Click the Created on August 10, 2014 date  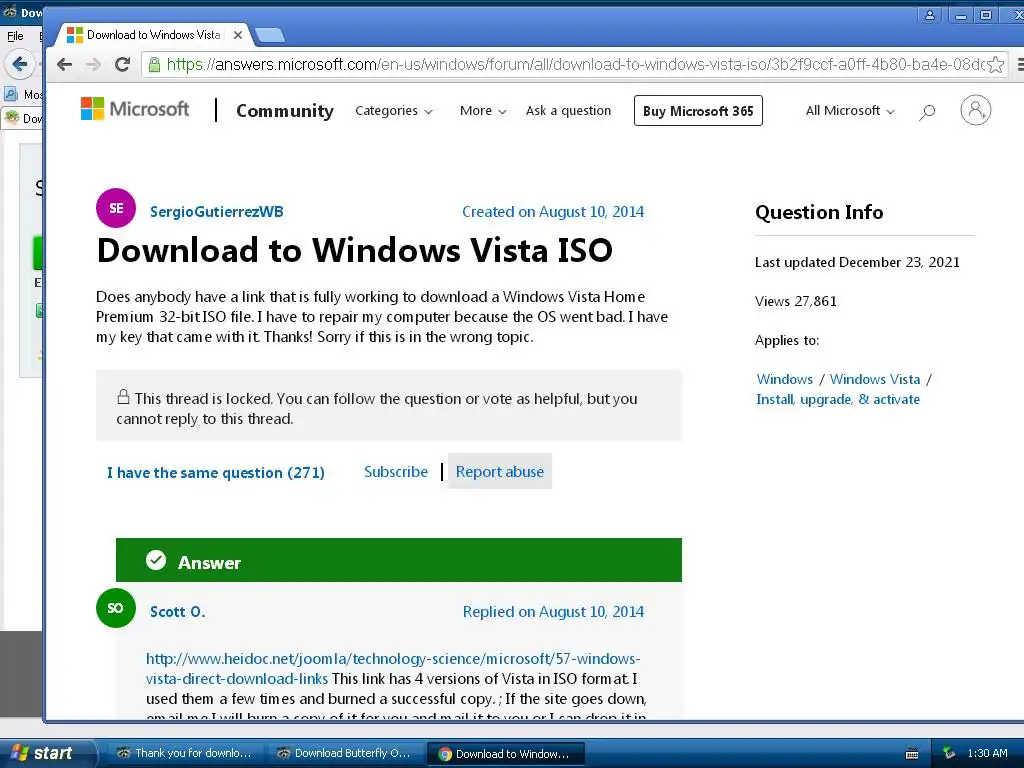552,212
